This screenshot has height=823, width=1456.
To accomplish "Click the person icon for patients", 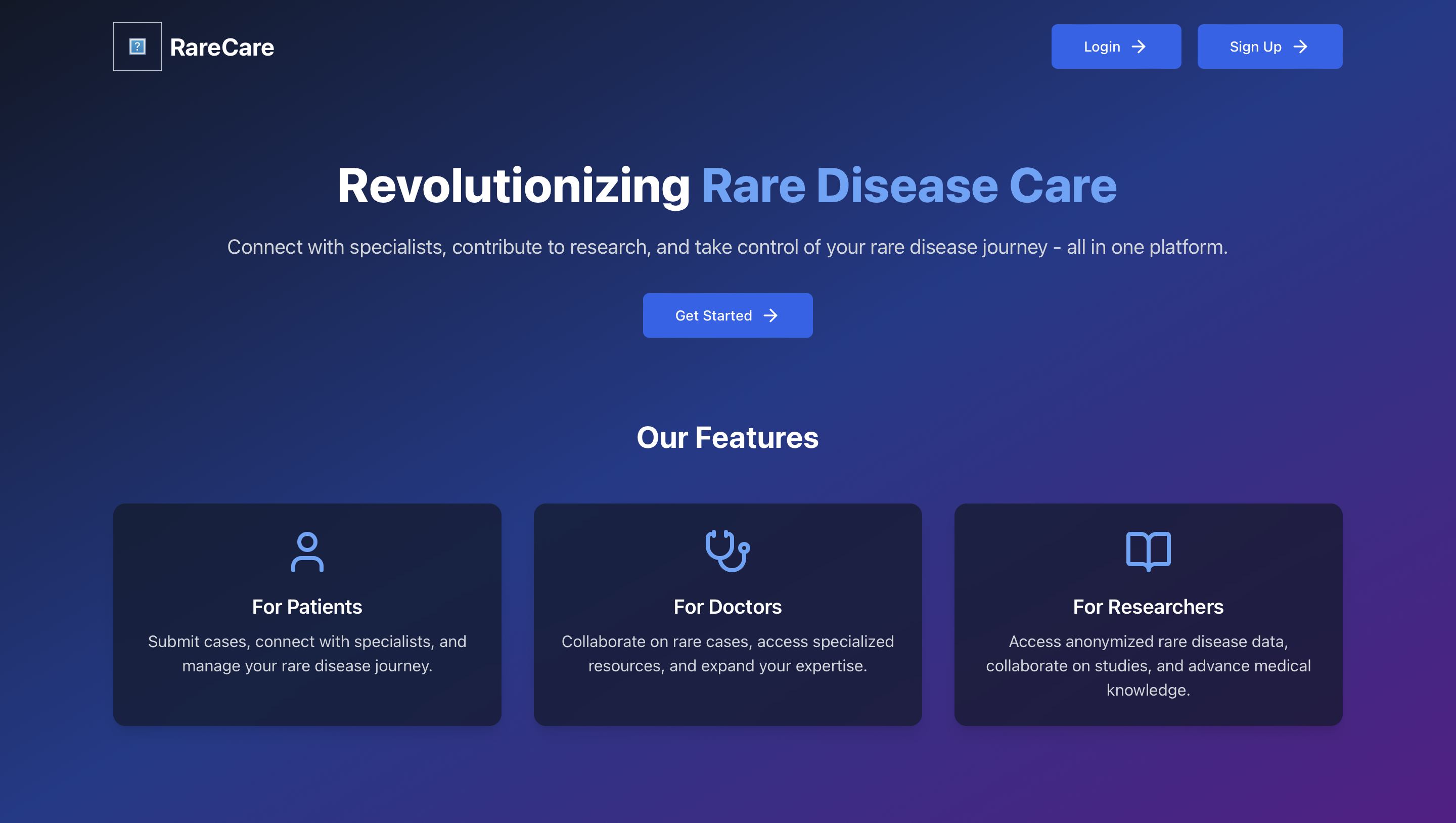I will 307,551.
